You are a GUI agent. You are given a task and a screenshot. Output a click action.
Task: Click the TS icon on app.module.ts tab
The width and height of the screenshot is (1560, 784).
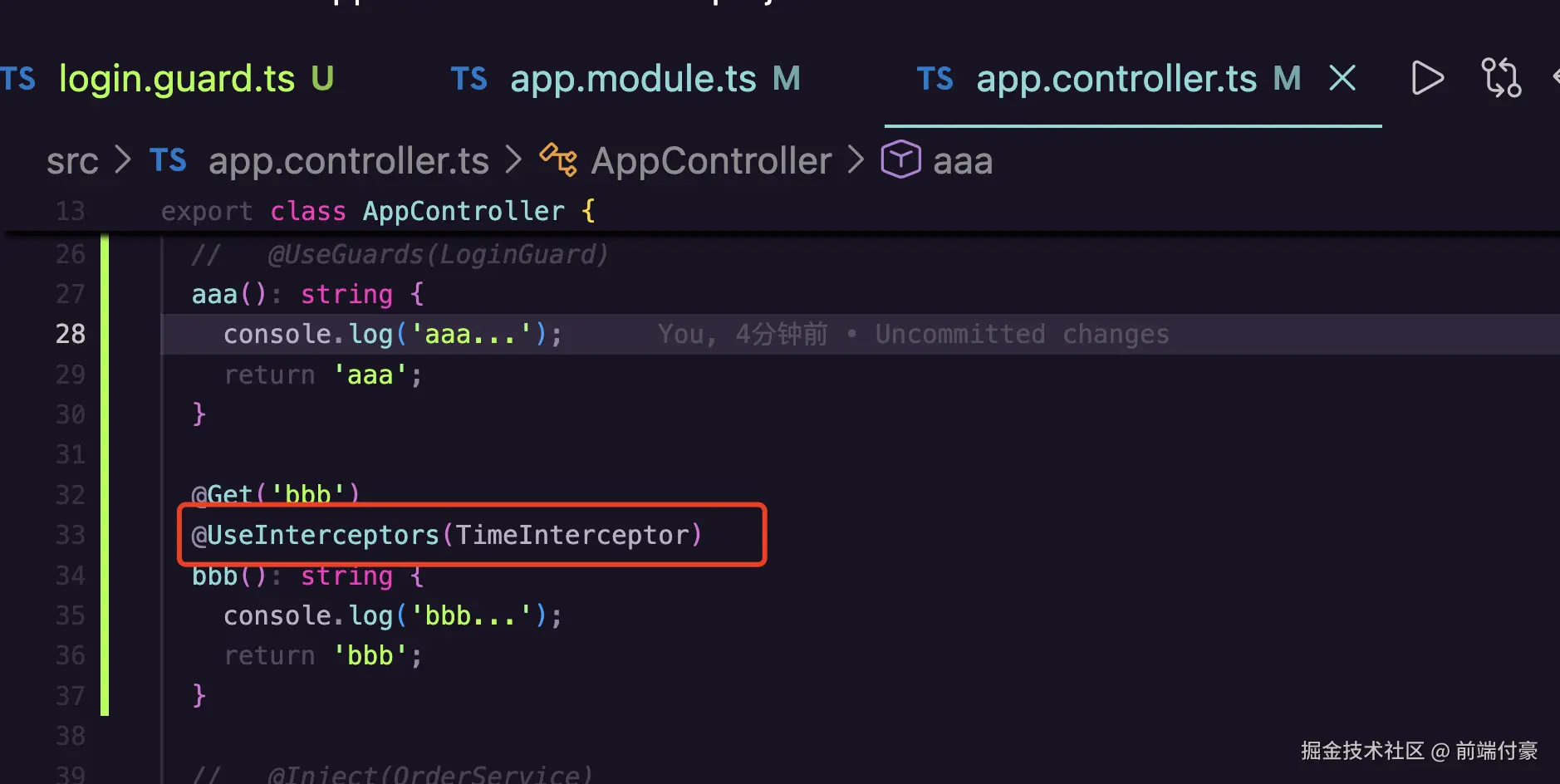pos(468,79)
